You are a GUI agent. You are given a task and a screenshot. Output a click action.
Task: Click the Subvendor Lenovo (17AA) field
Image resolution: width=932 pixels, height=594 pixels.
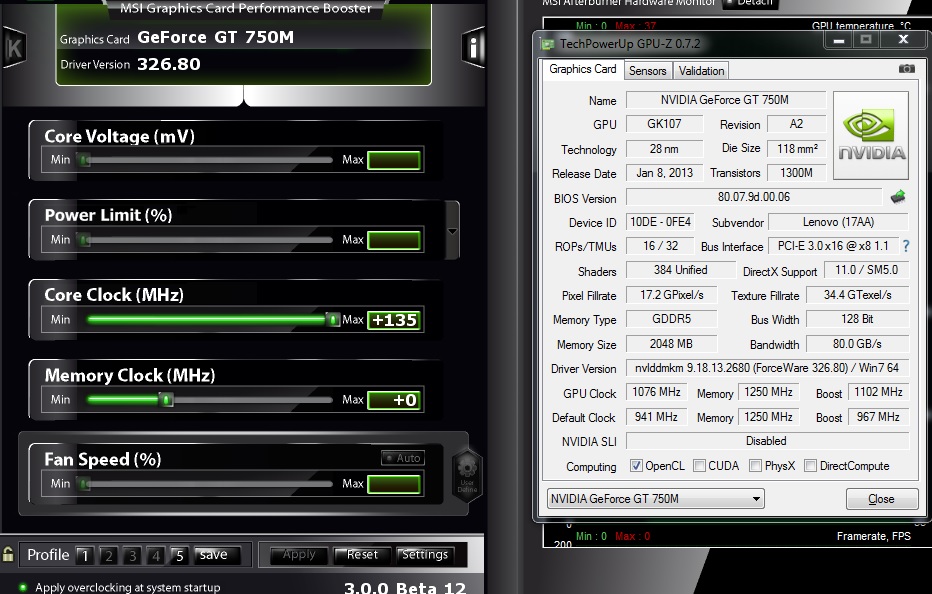[838, 222]
